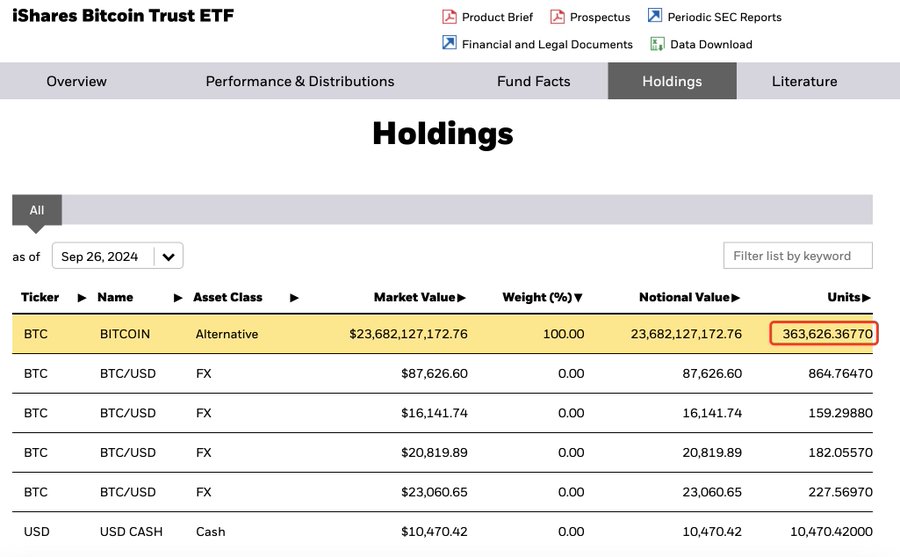Screen dimensions: 900x557
Task: Go to the Fund Facts tab
Action: [533, 81]
